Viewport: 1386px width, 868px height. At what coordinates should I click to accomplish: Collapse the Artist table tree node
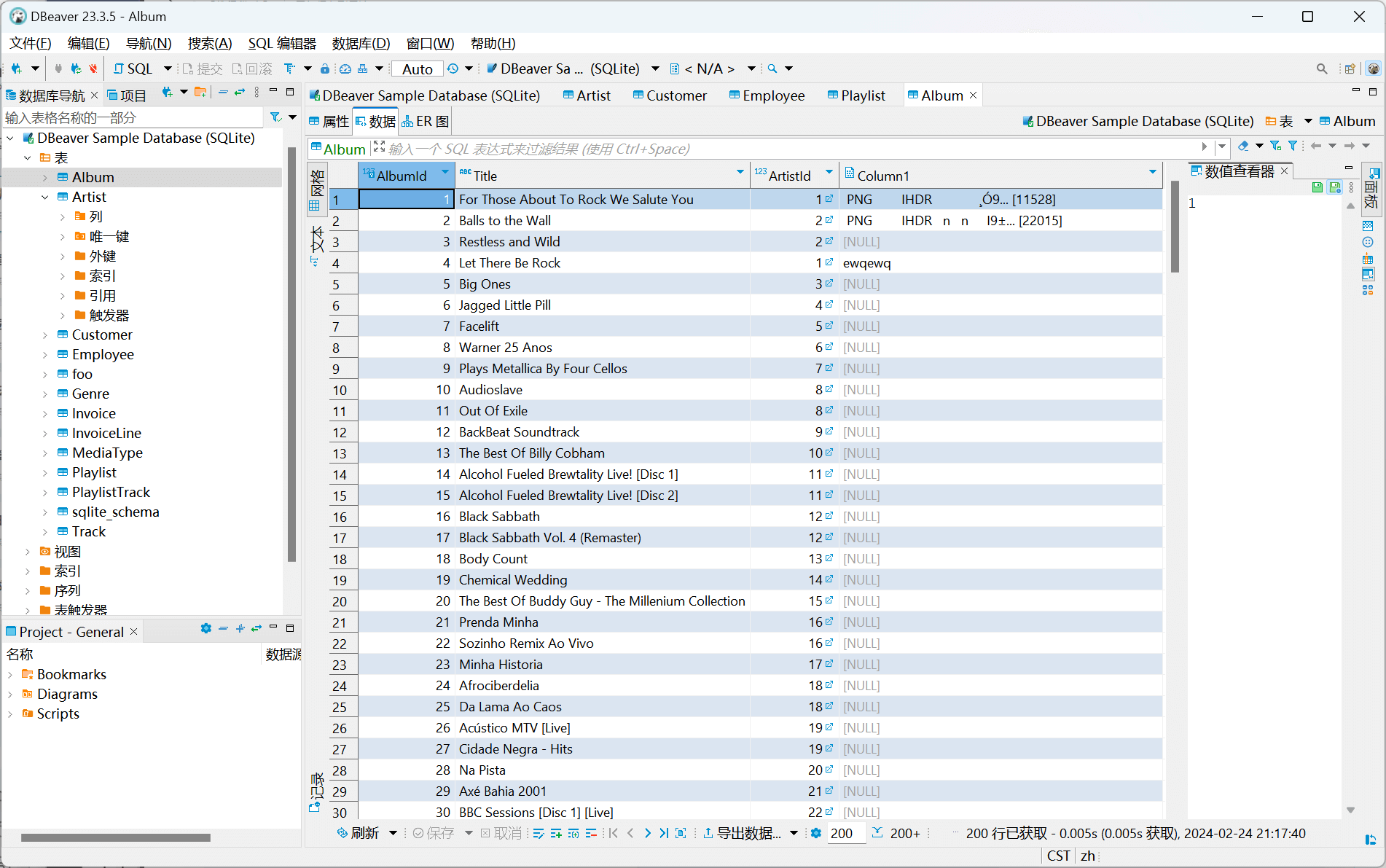(45, 197)
